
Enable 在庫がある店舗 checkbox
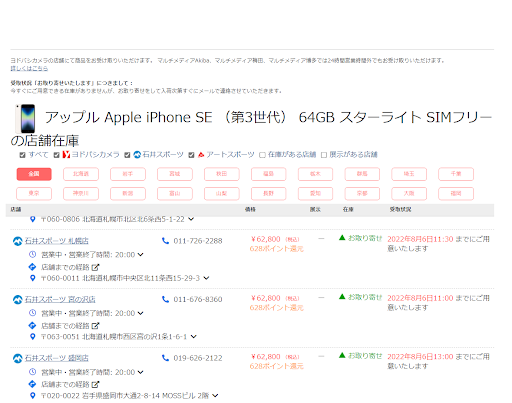point(262,155)
